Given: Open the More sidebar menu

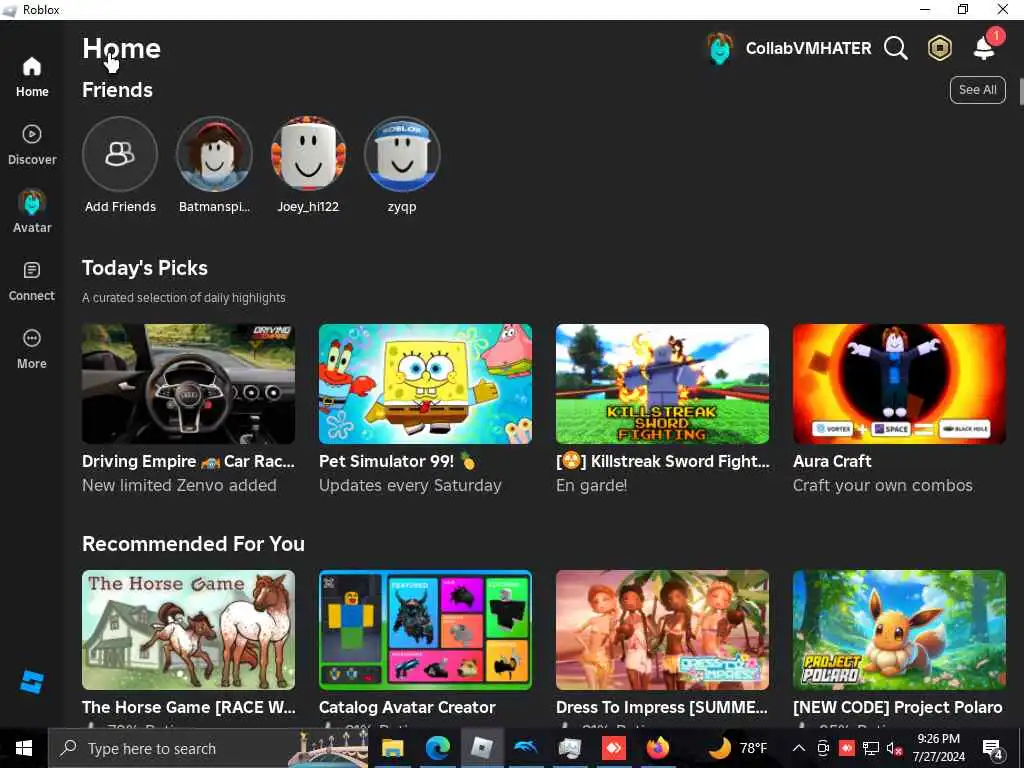Looking at the screenshot, I should [32, 349].
